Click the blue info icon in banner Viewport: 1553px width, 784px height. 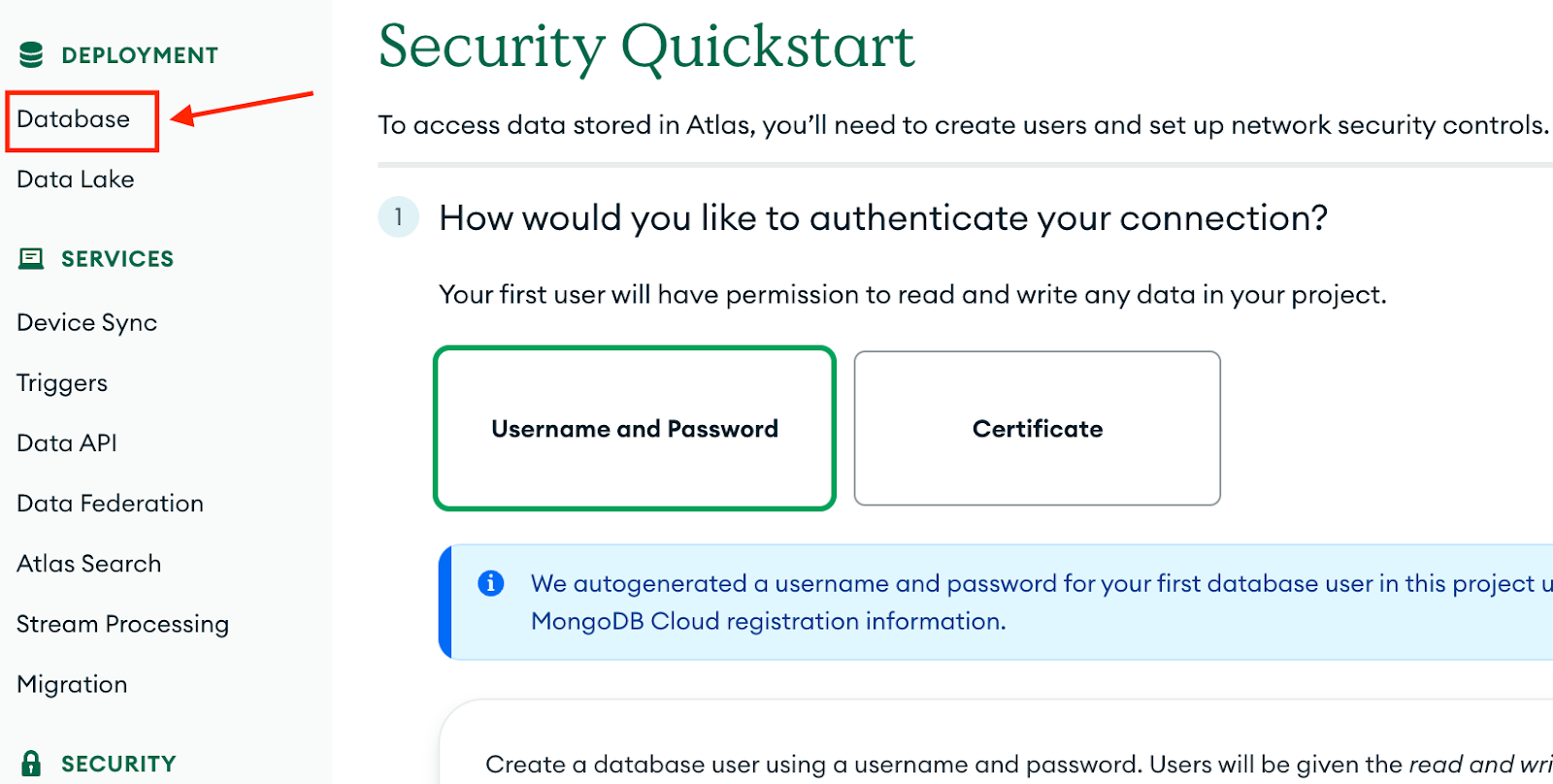[491, 583]
